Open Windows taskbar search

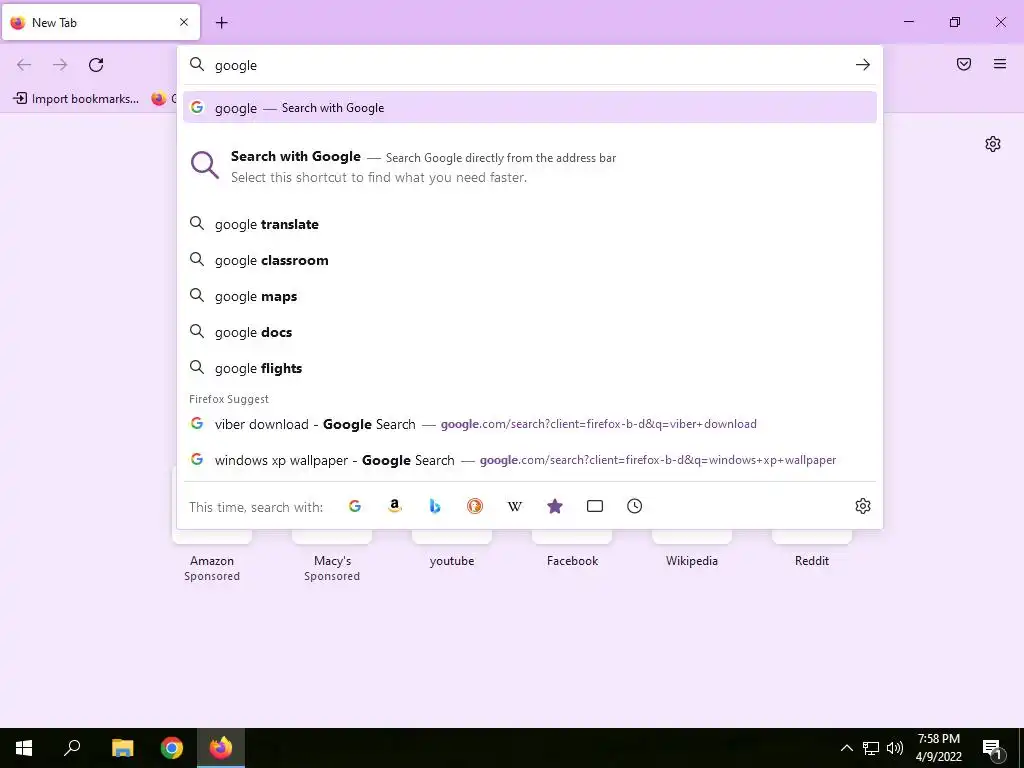72,748
